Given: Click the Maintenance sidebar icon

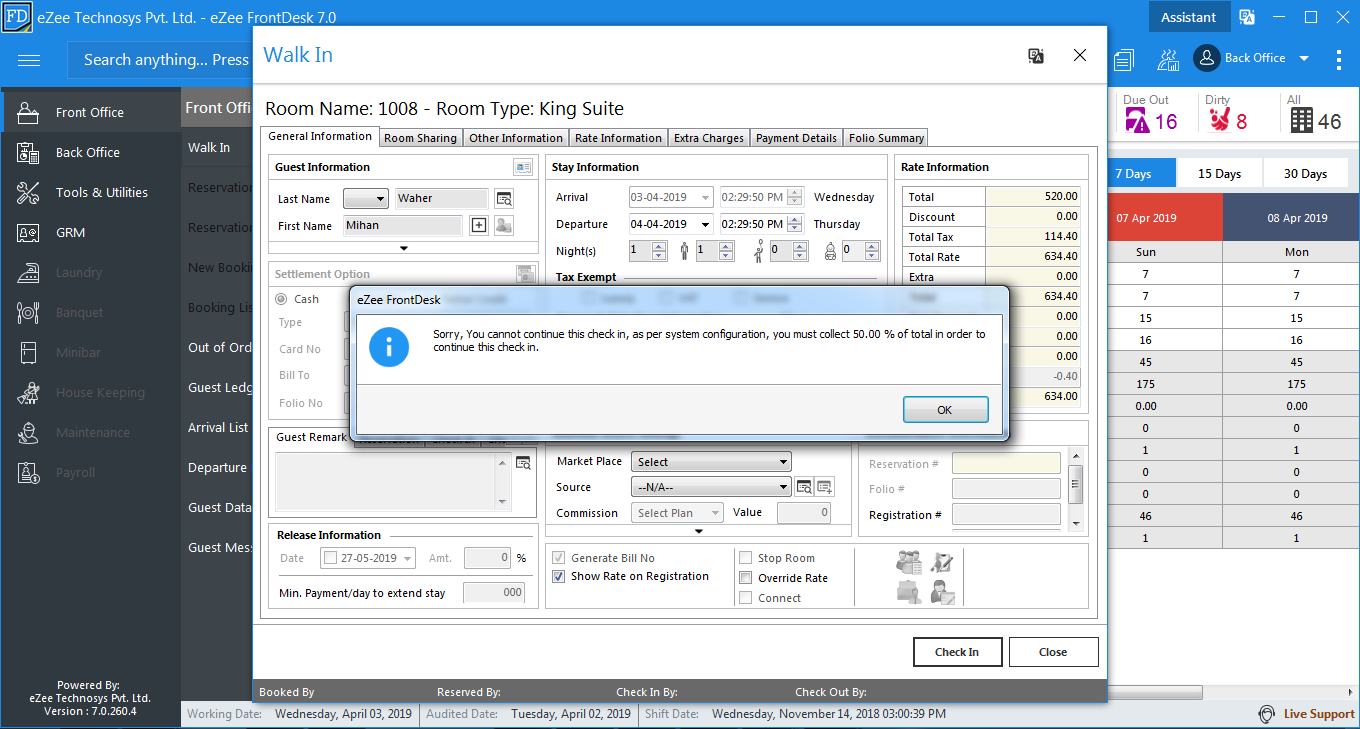Looking at the screenshot, I should pos(28,432).
